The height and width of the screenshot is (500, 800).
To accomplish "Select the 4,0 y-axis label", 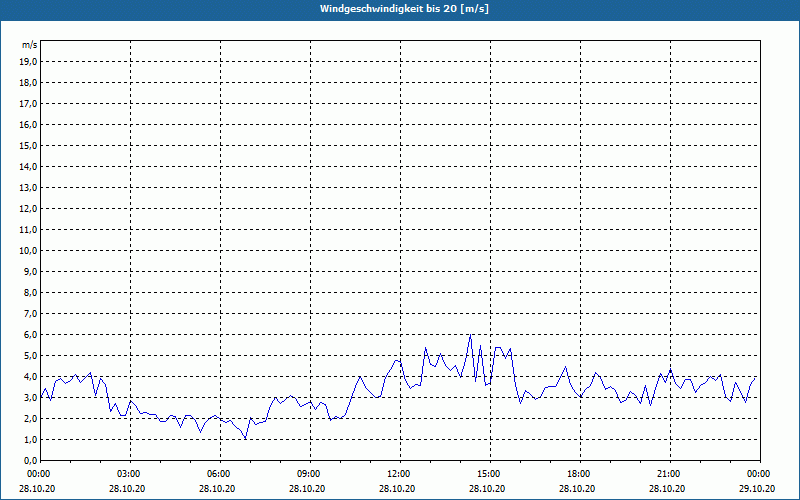I will tap(31, 377).
